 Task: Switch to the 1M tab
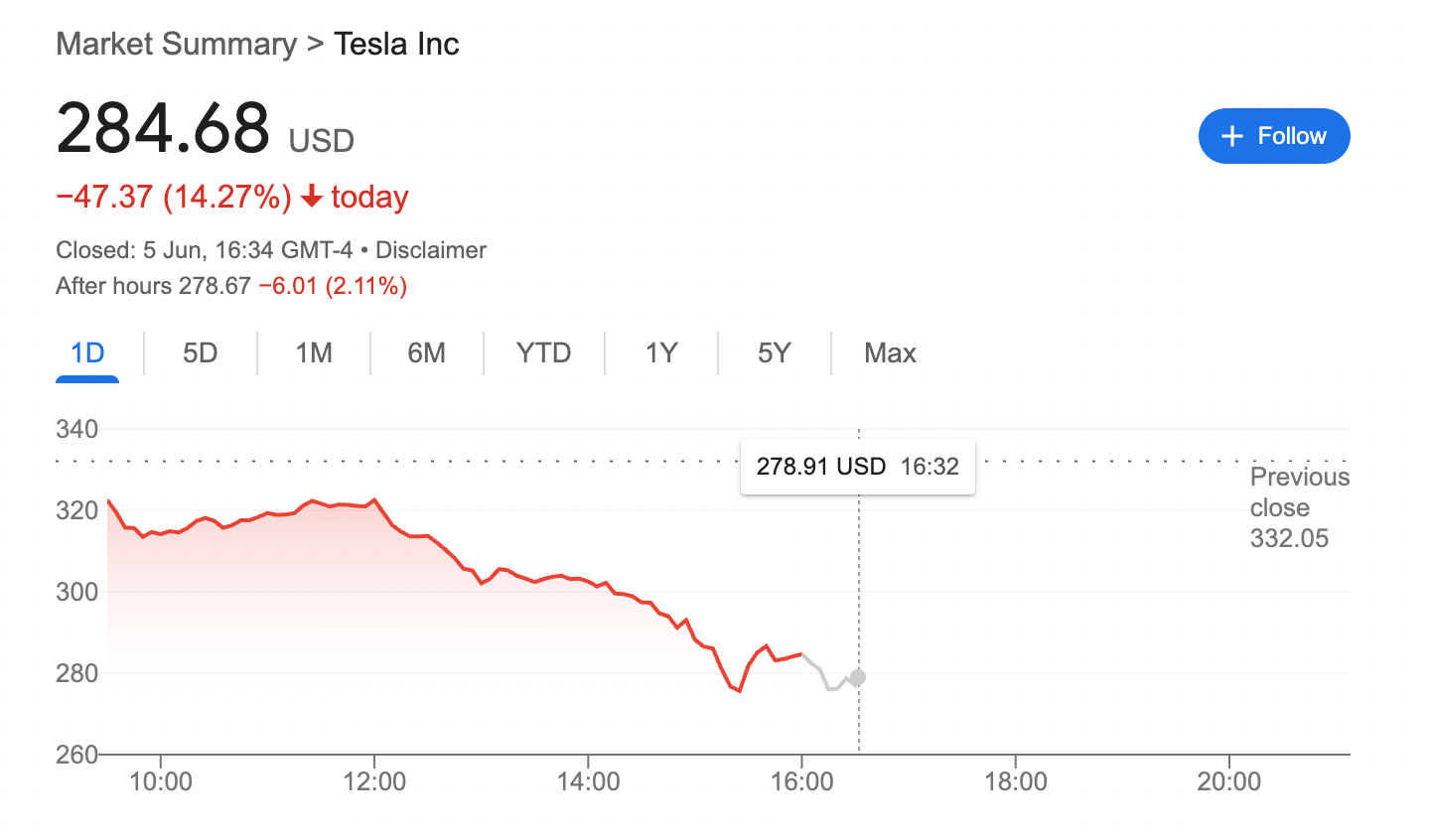[x=314, y=353]
